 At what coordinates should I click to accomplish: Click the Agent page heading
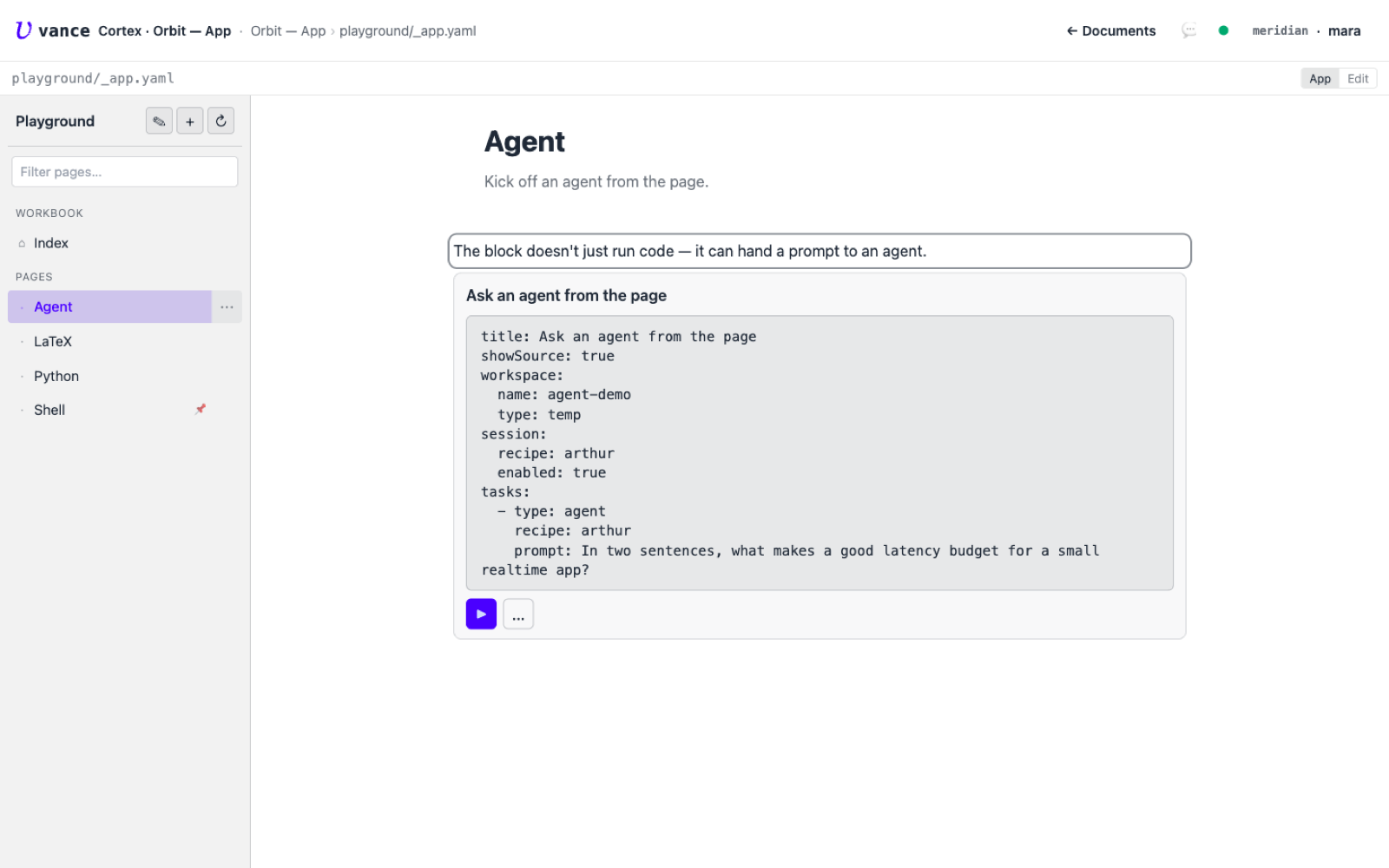point(524,141)
